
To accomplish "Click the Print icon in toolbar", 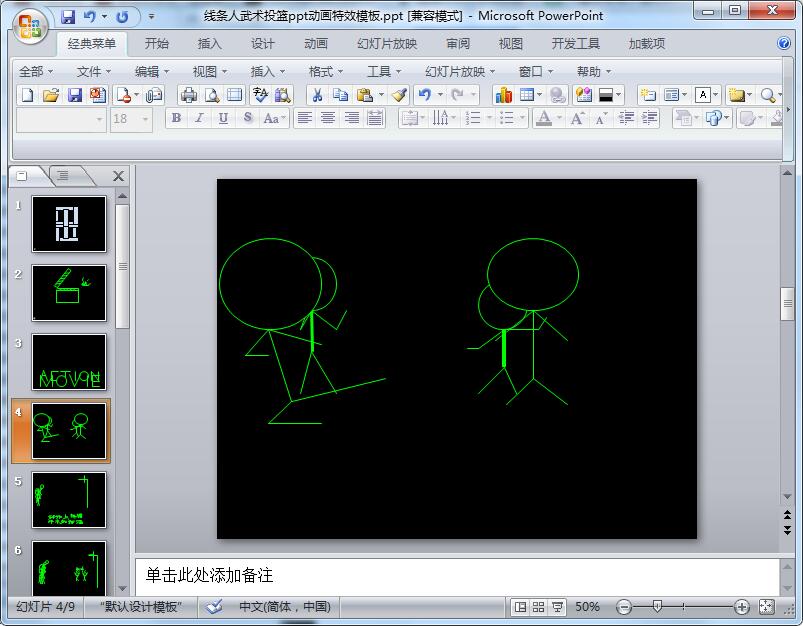I will point(189,95).
